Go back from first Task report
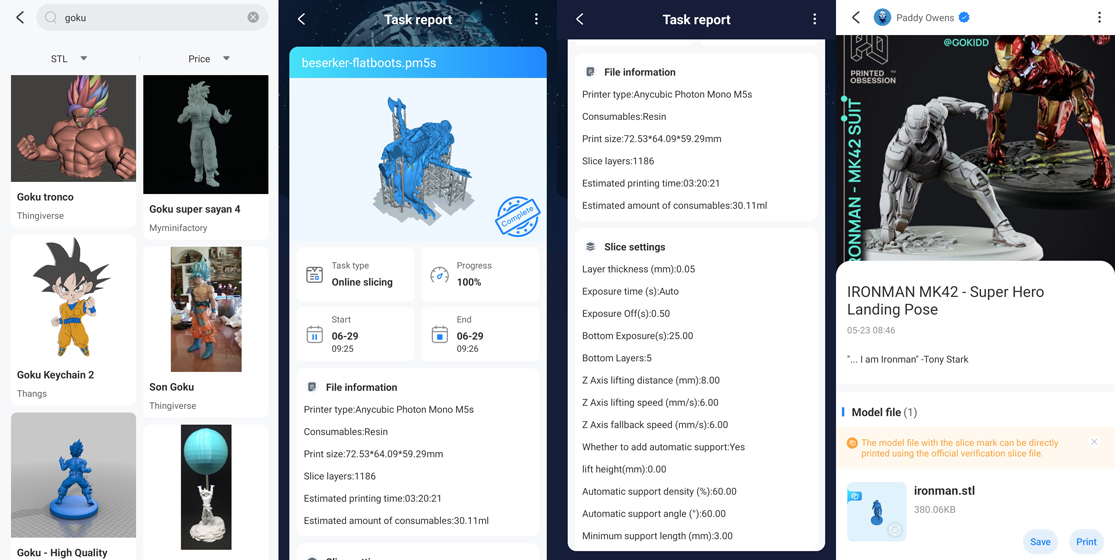Viewport: 1115px width, 560px height. (x=302, y=19)
